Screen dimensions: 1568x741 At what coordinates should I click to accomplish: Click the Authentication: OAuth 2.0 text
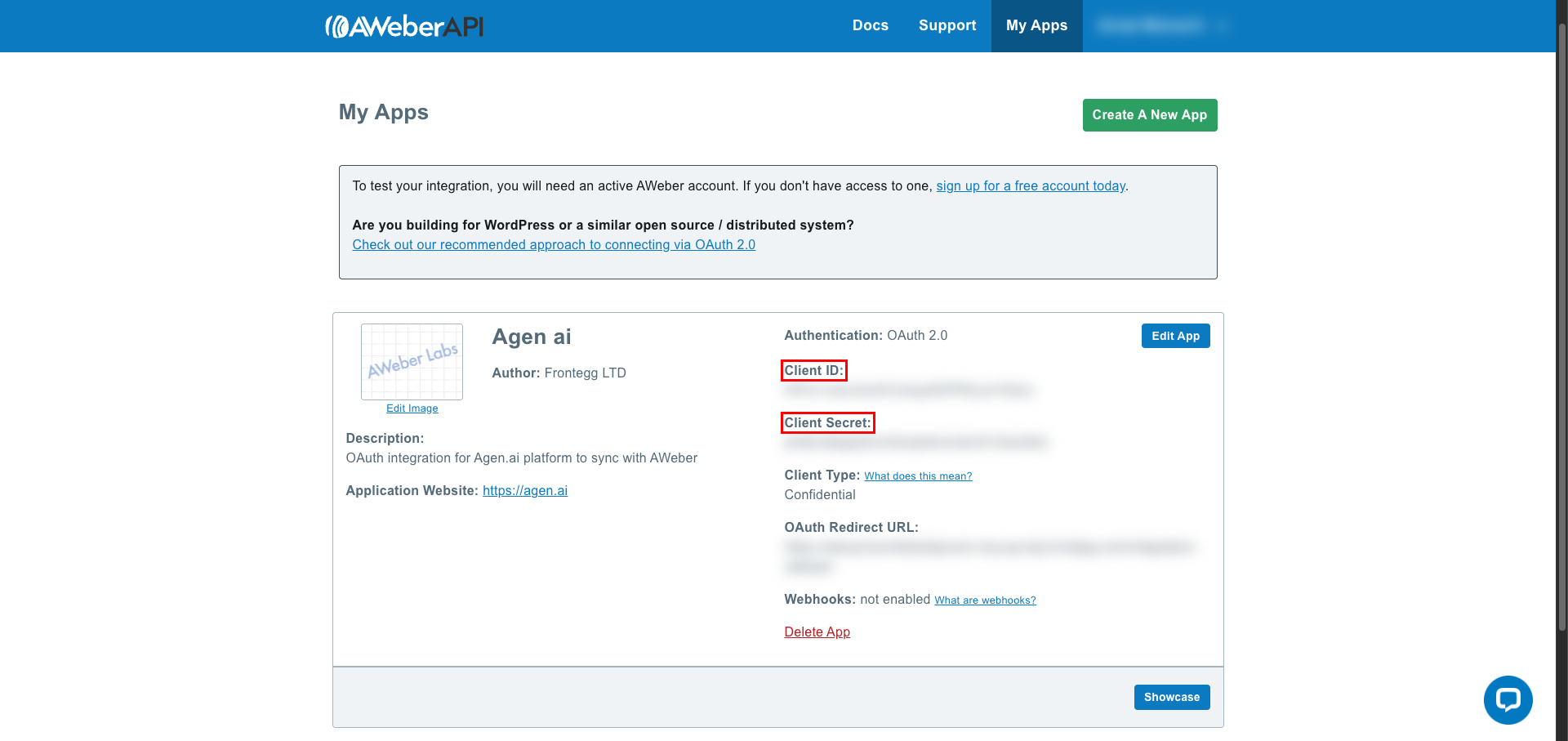click(866, 336)
